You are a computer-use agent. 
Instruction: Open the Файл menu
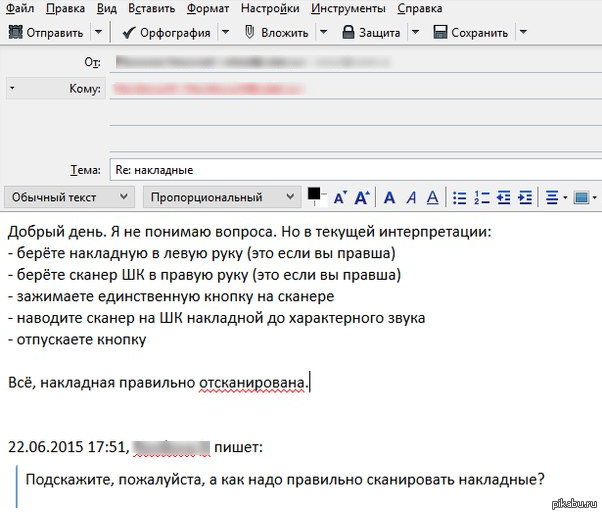(x=20, y=8)
